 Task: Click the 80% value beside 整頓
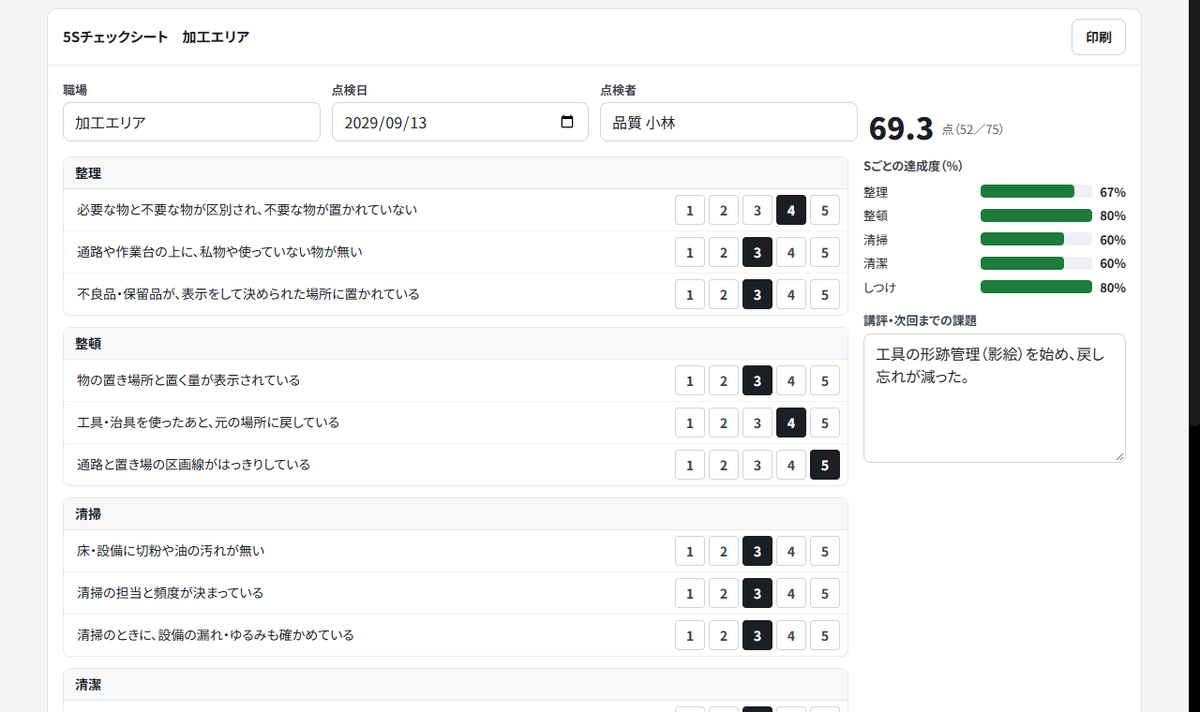point(1112,216)
